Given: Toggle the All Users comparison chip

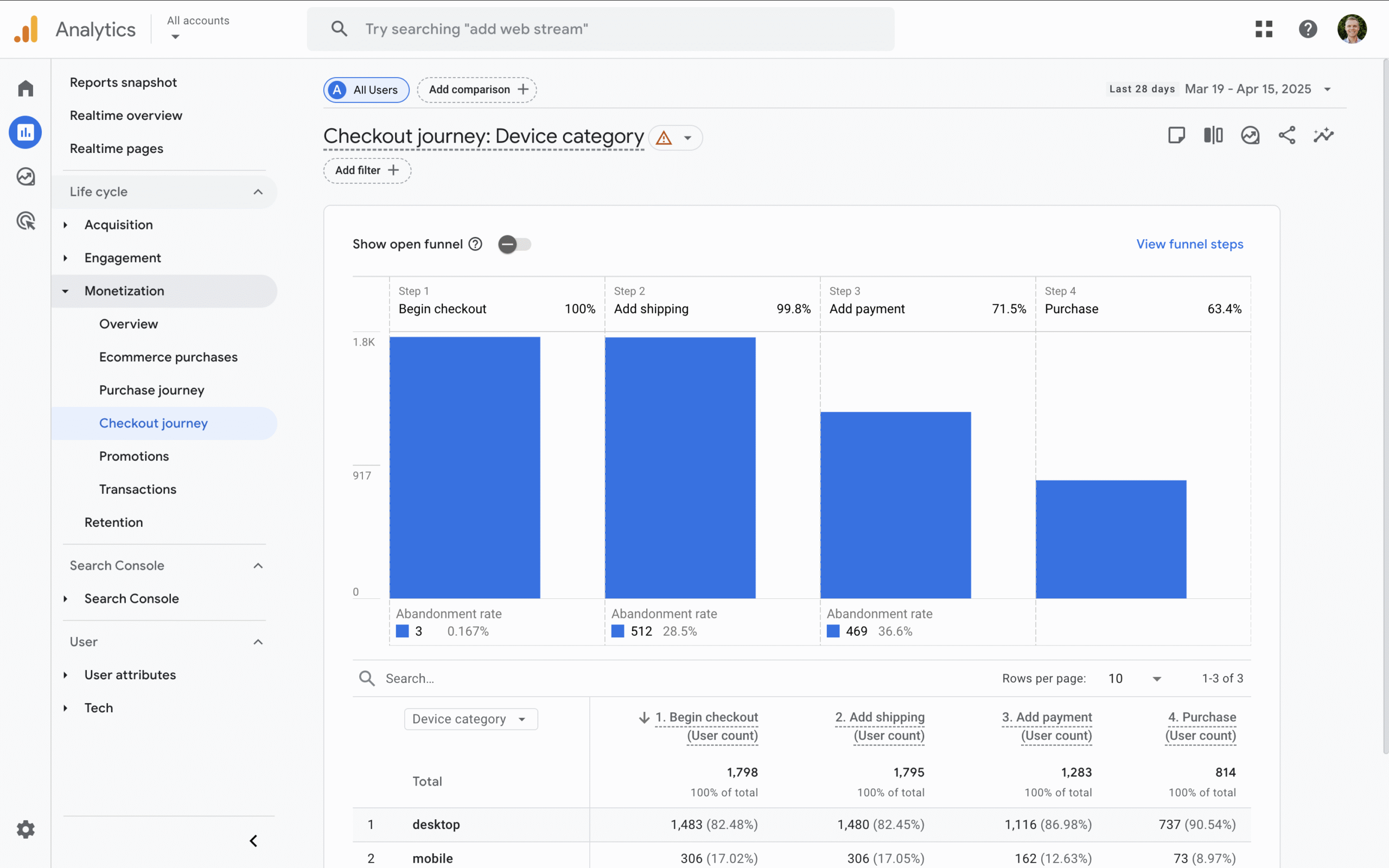Looking at the screenshot, I should tap(366, 90).
